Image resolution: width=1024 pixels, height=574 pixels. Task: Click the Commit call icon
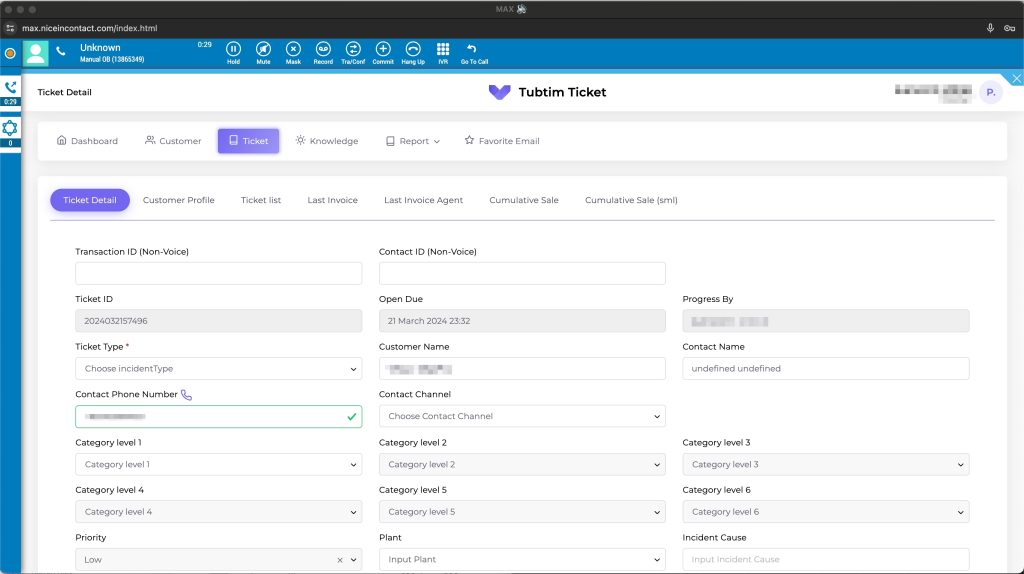[383, 49]
